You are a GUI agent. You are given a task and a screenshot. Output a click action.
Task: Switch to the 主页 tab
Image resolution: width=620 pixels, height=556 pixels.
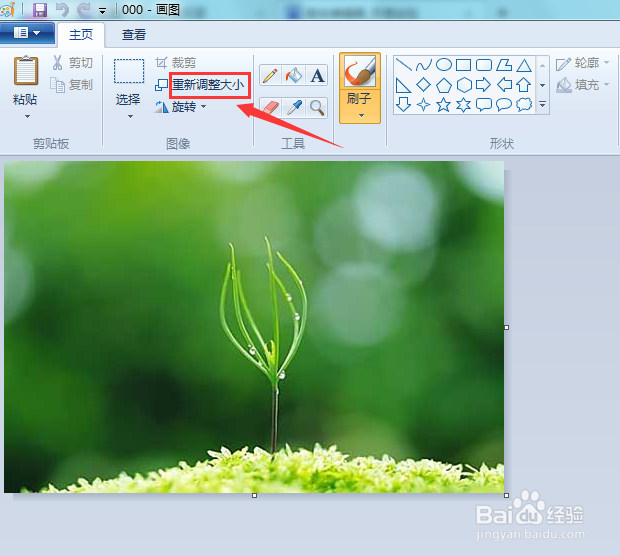pyautogui.click(x=81, y=35)
